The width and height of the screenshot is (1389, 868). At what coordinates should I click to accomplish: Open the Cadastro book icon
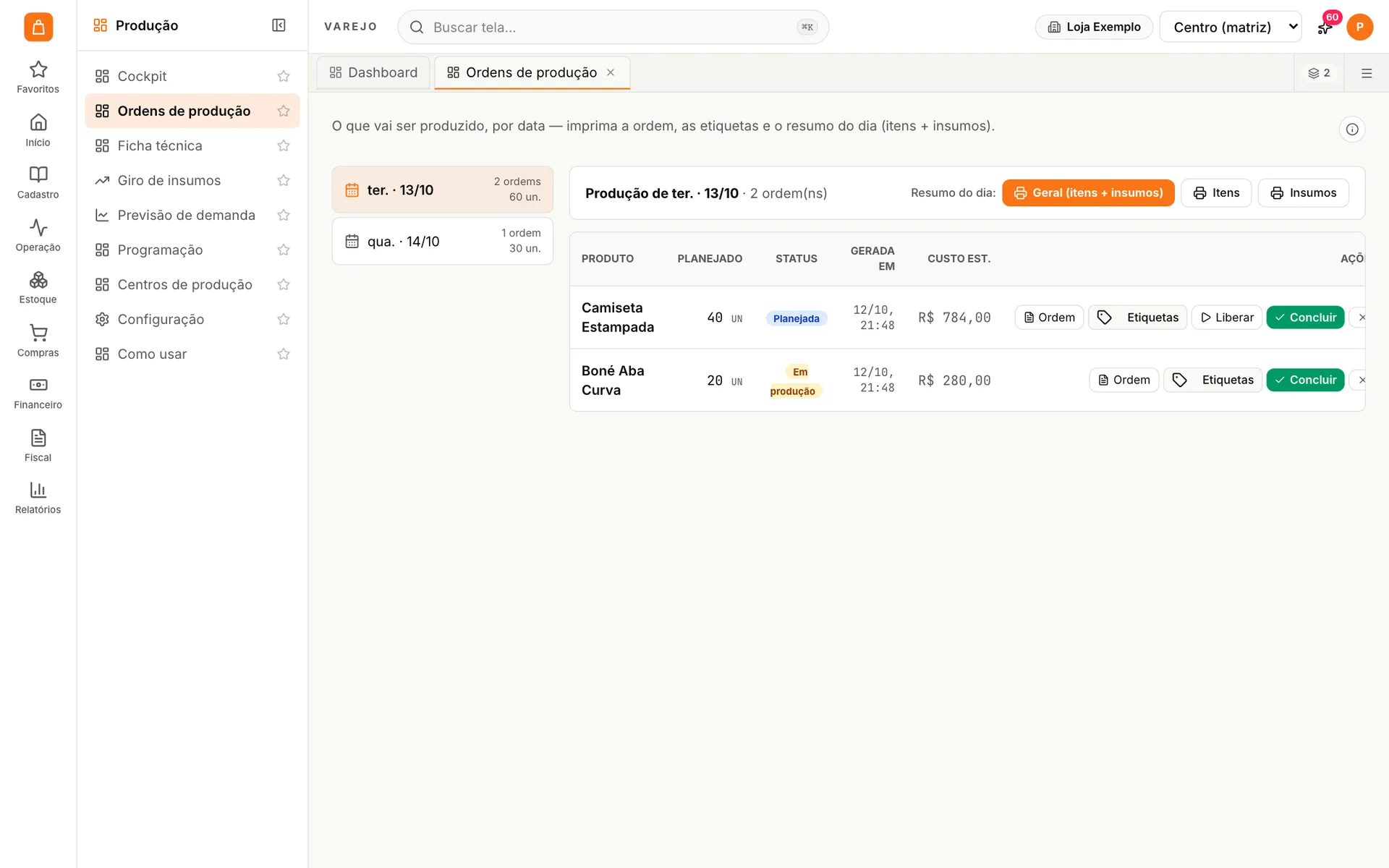(38, 183)
